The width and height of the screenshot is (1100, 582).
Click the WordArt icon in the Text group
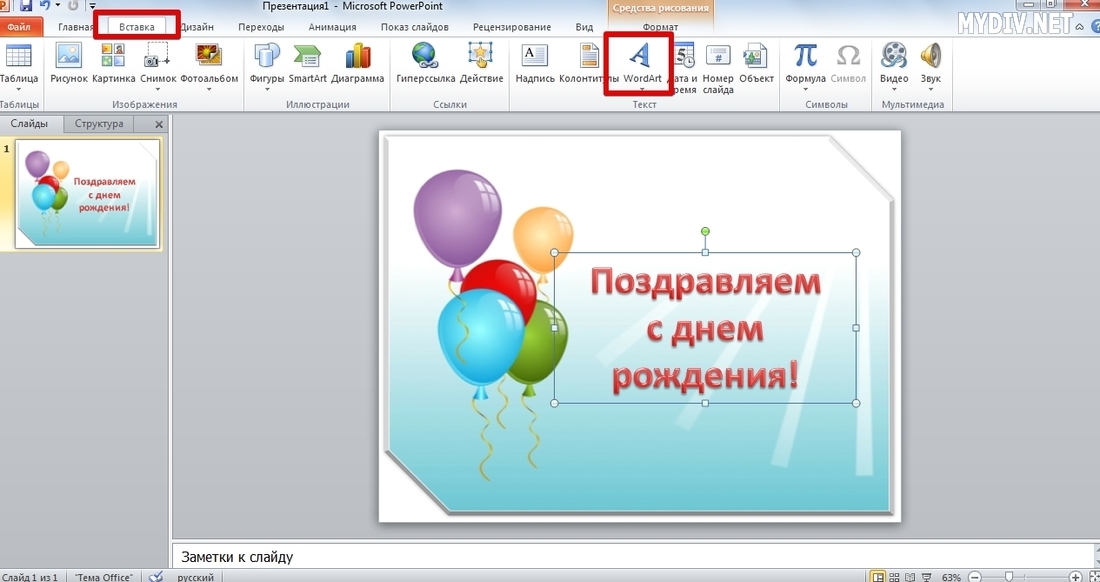pos(638,57)
